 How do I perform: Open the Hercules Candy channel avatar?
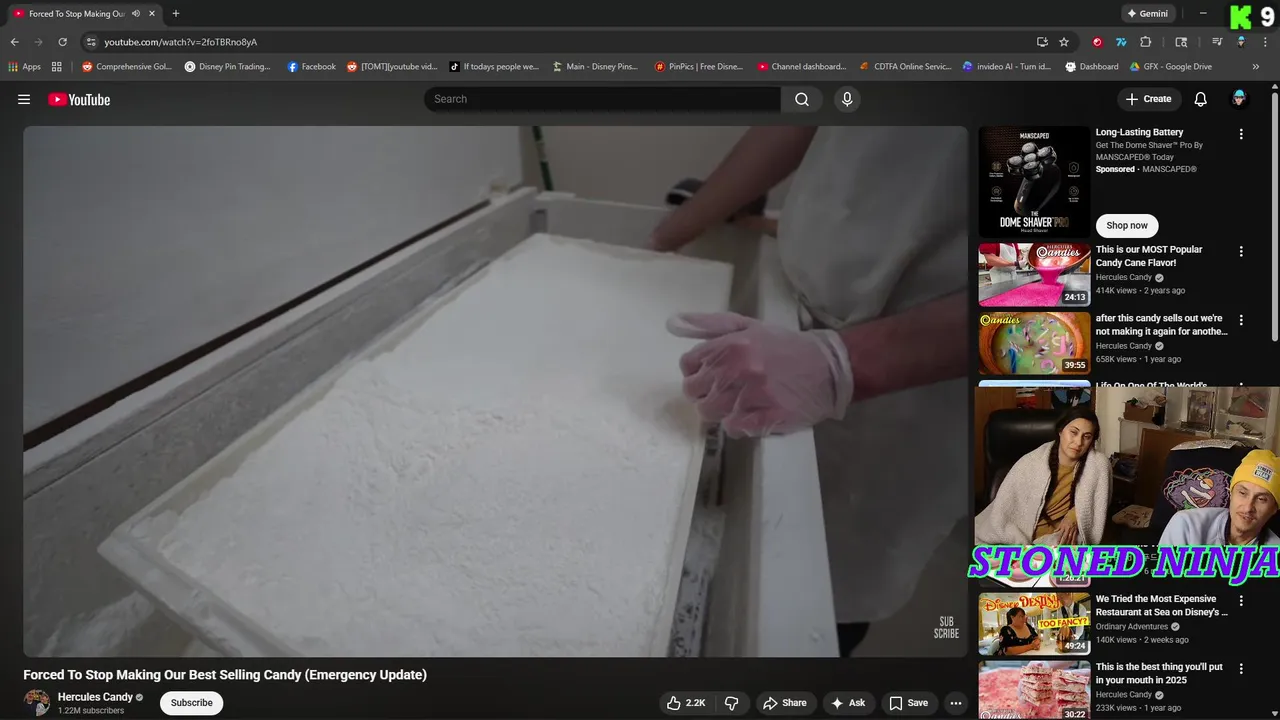(37, 702)
